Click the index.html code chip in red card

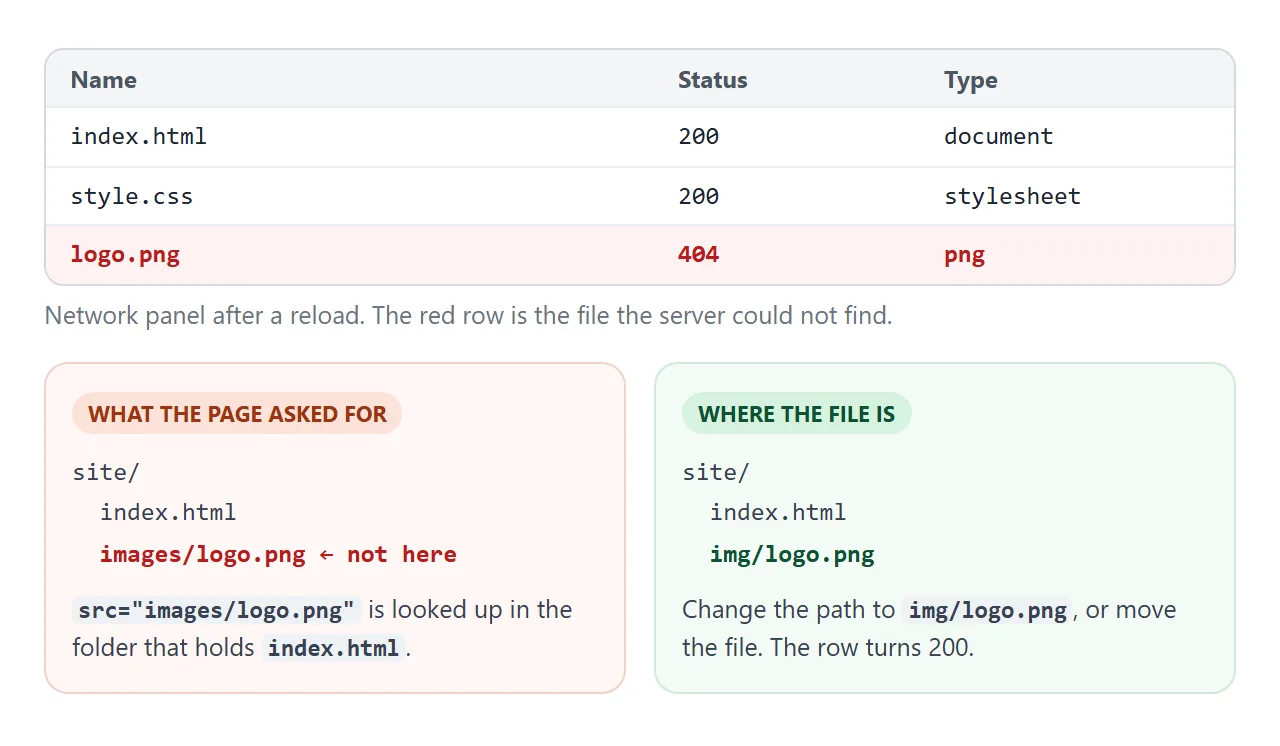tap(333, 648)
